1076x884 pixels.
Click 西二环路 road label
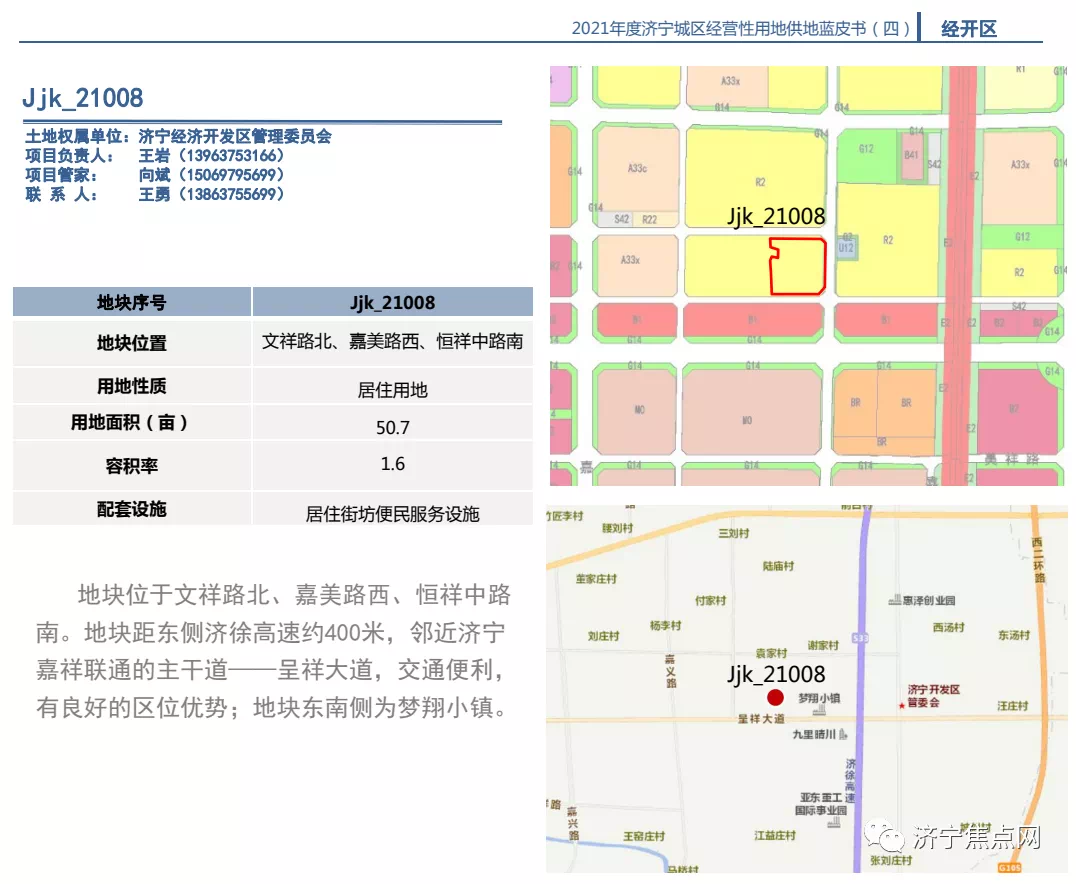[x=1038, y=560]
